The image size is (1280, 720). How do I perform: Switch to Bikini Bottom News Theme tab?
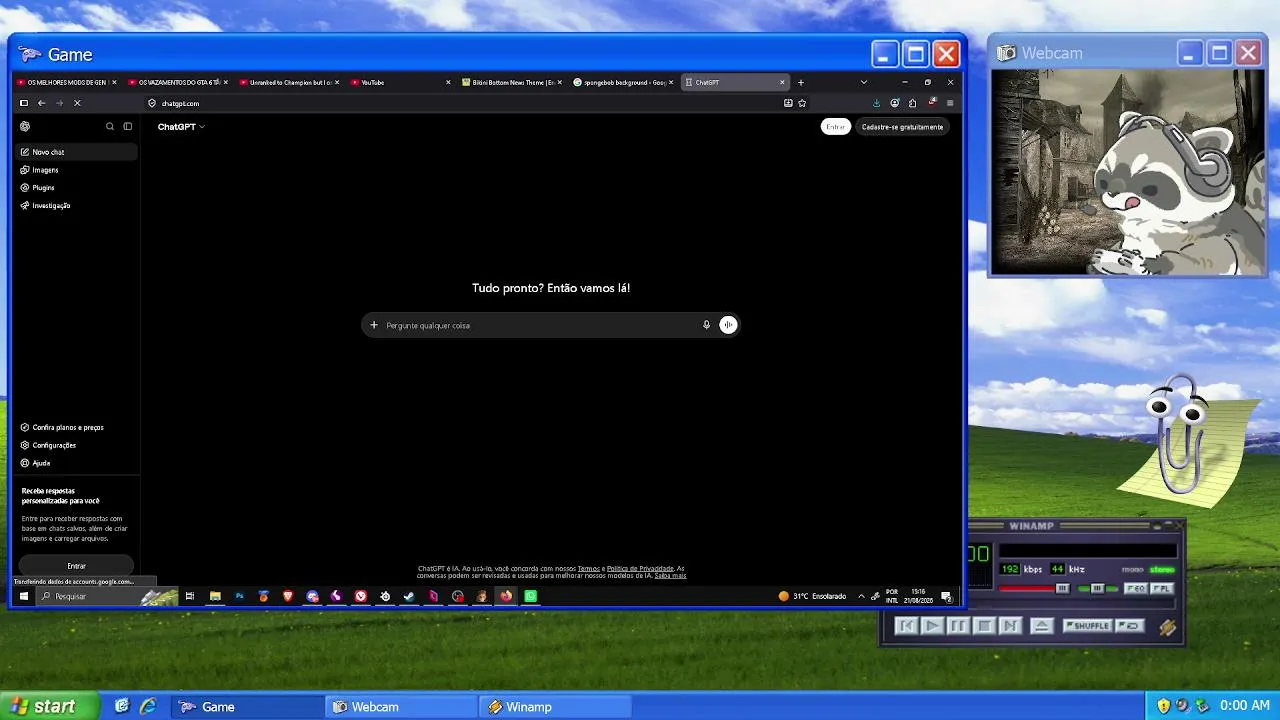(x=513, y=82)
